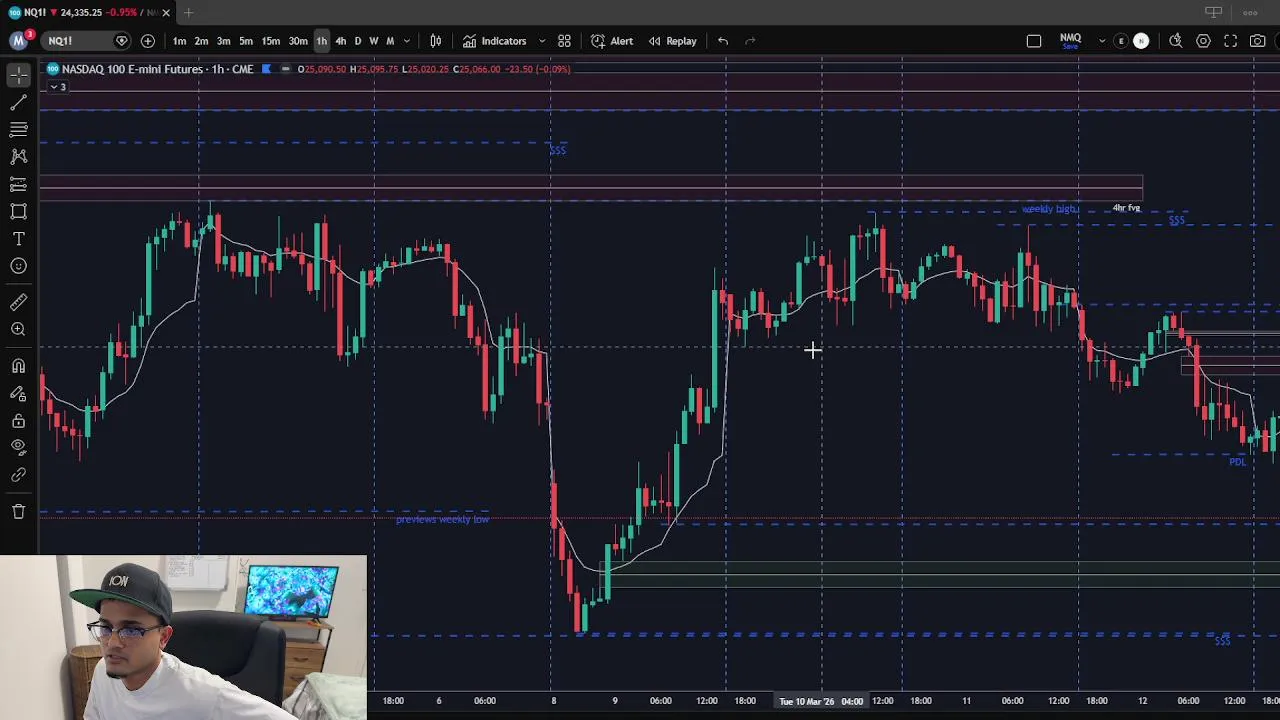
Task: Expand the favorite indicators dropdown arrow
Action: pos(542,41)
